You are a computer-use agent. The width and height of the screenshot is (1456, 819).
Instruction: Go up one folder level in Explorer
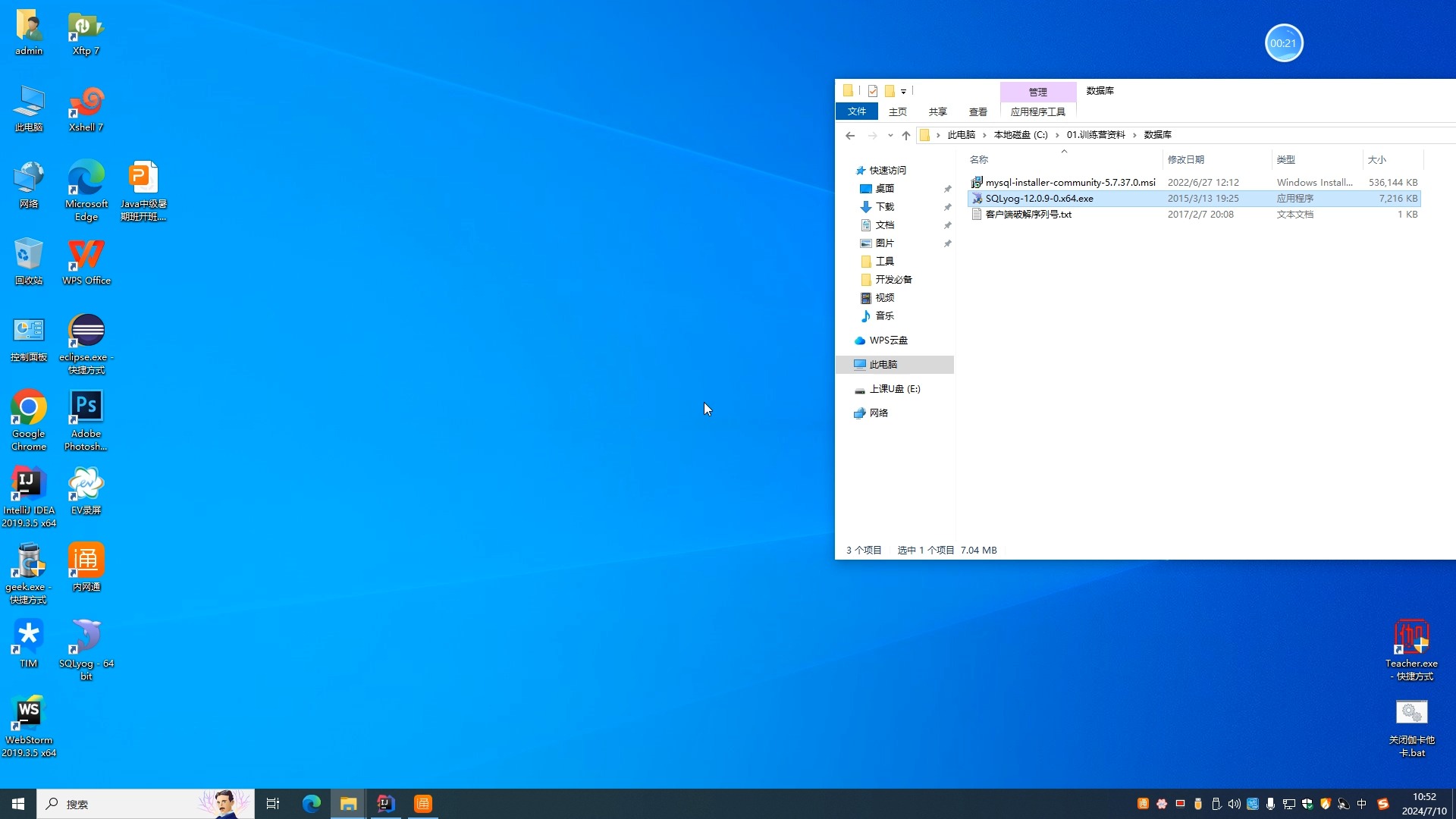[905, 136]
